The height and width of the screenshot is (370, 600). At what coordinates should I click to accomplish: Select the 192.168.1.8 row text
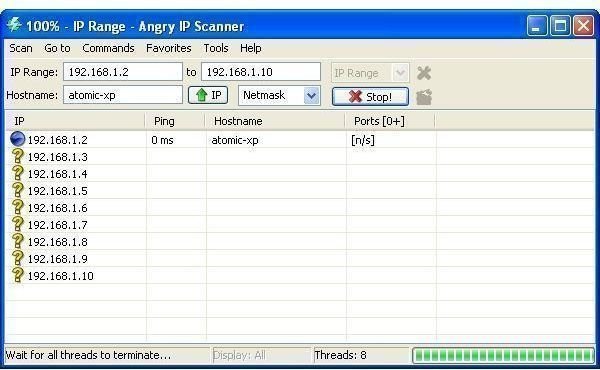click(57, 242)
